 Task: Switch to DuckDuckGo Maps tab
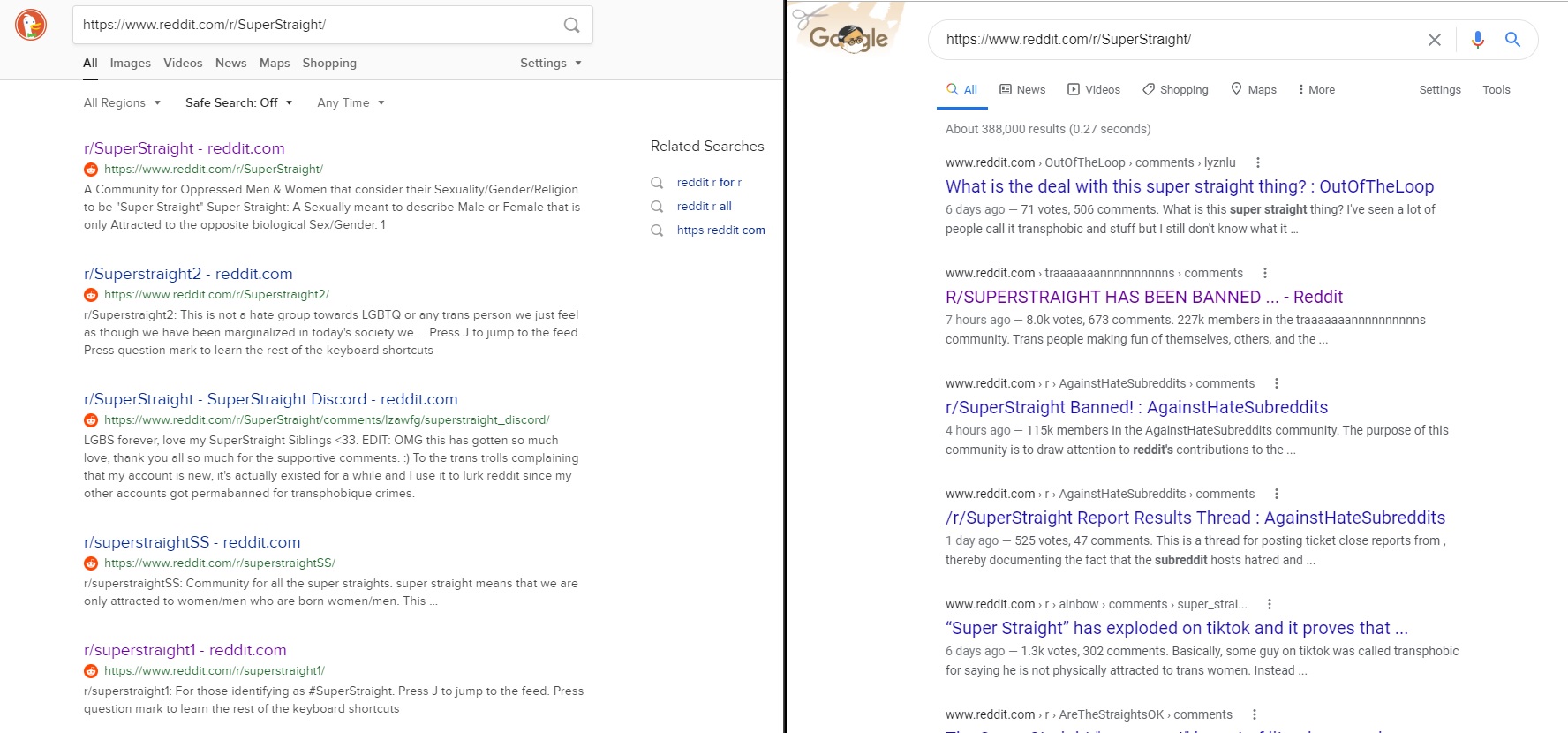275,64
